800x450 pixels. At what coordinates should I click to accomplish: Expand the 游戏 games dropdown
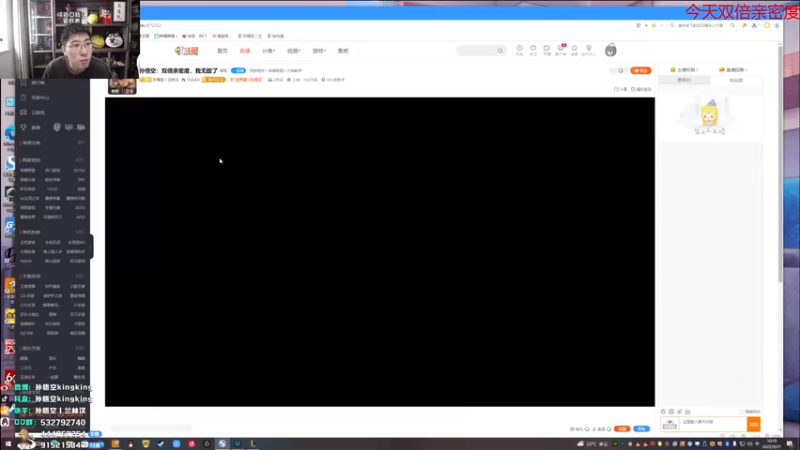click(x=319, y=51)
